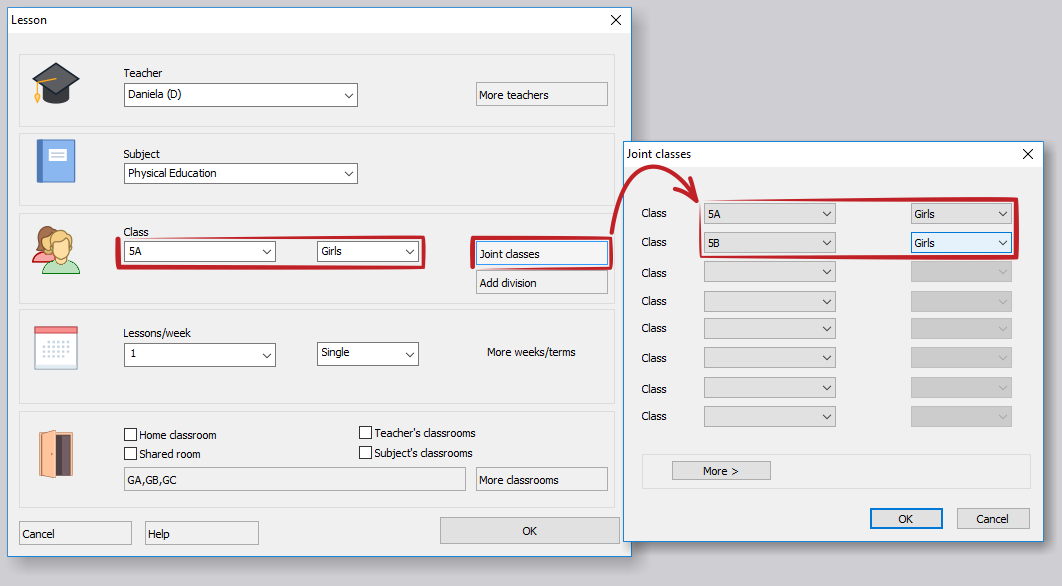1062x586 pixels.
Task: Click the More teachers button
Action: click(542, 95)
